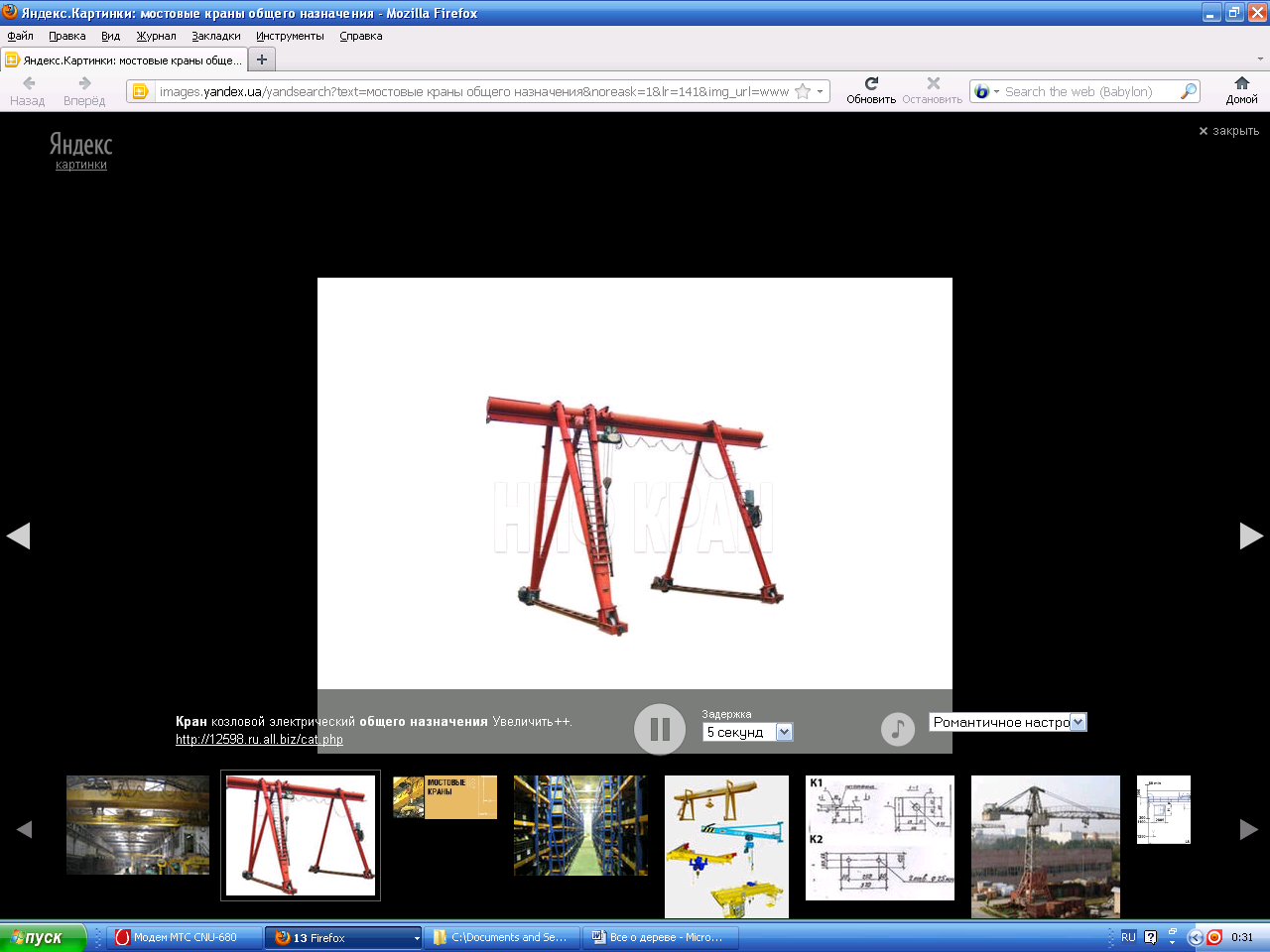
Task: Show next image with large right arrow
Action: [1251, 535]
